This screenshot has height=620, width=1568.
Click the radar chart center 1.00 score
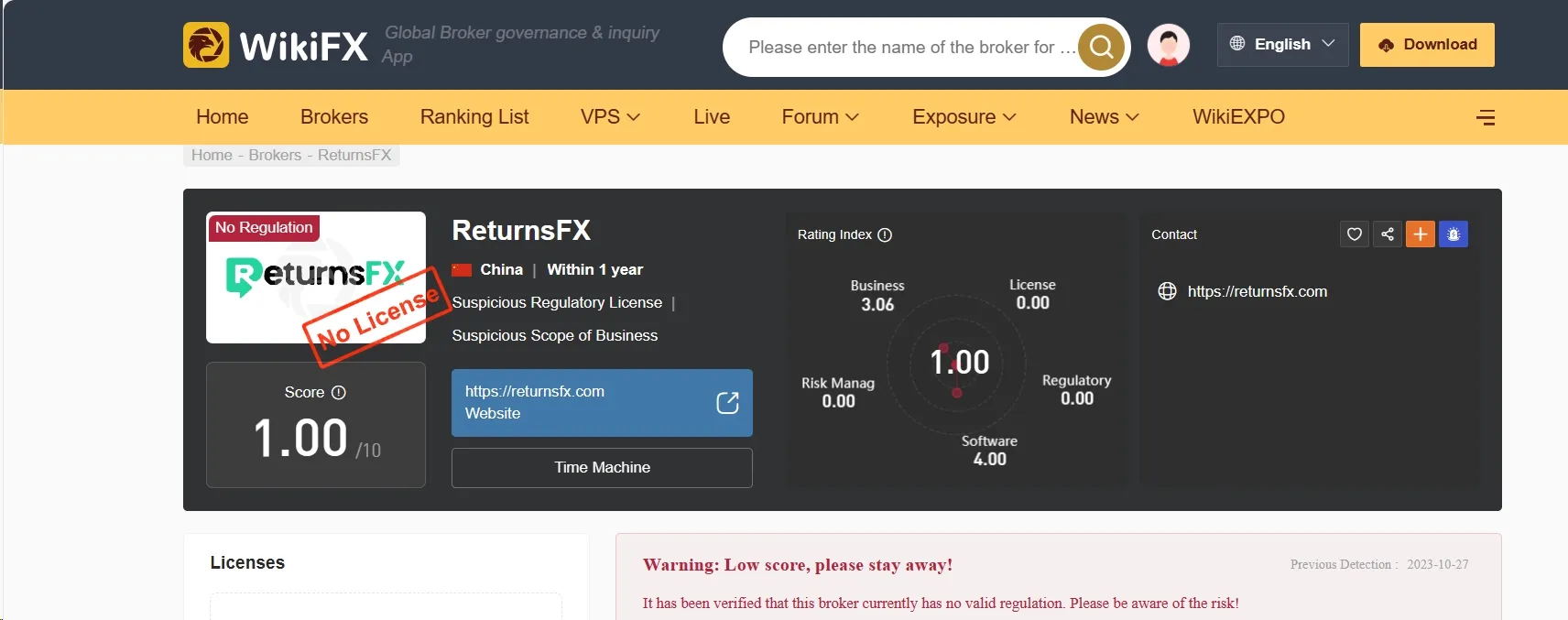tap(960, 362)
